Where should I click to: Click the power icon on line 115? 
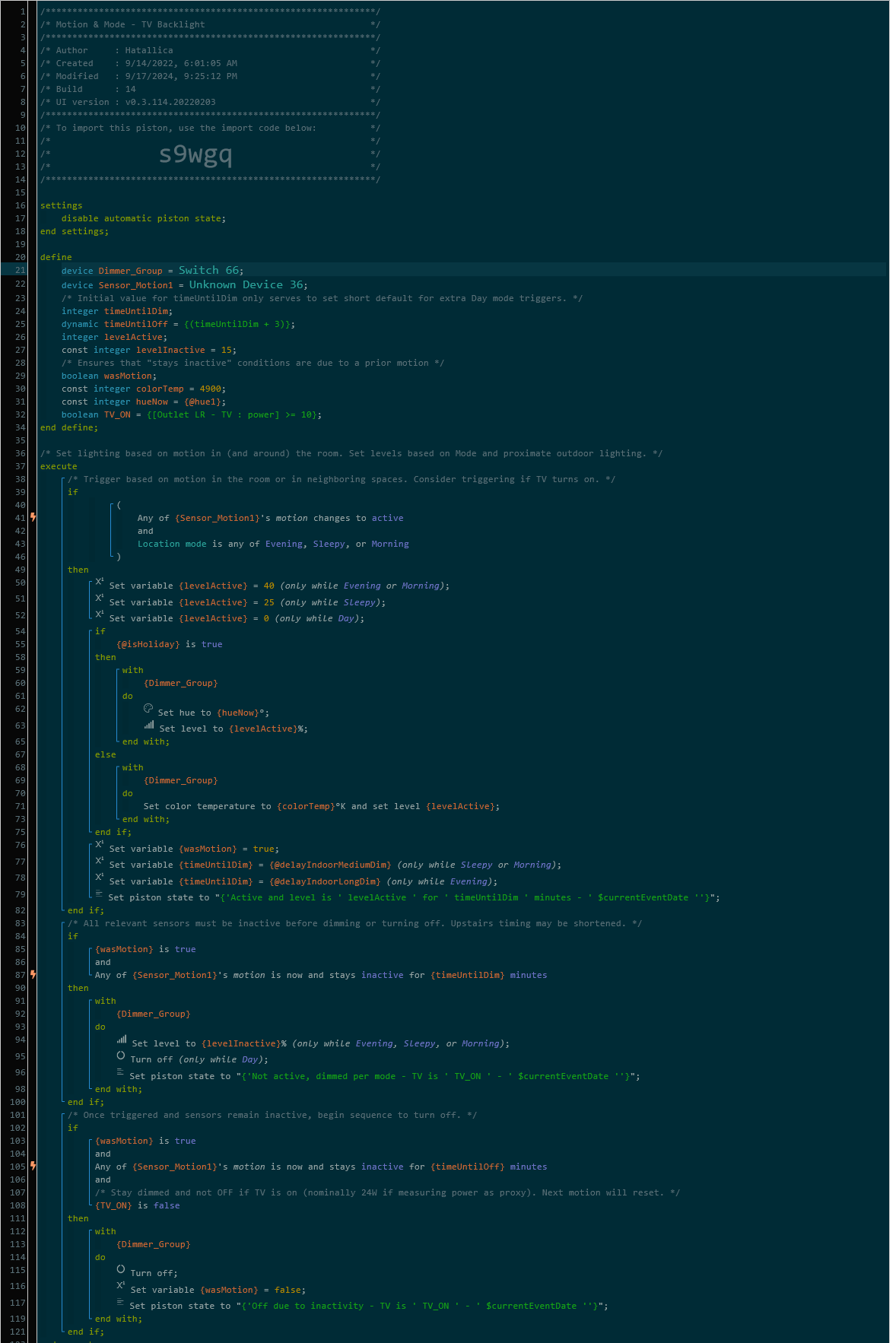point(121,1269)
